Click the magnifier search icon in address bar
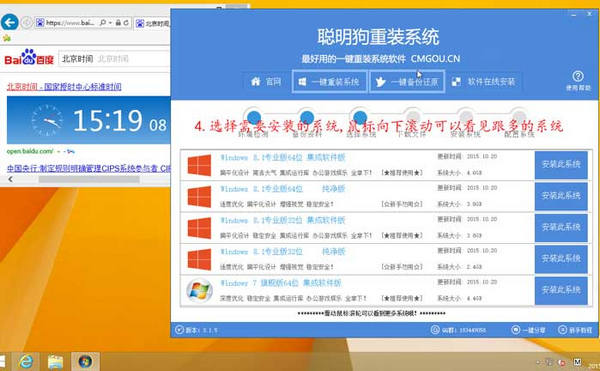This screenshot has height=371, width=600. click(x=103, y=23)
